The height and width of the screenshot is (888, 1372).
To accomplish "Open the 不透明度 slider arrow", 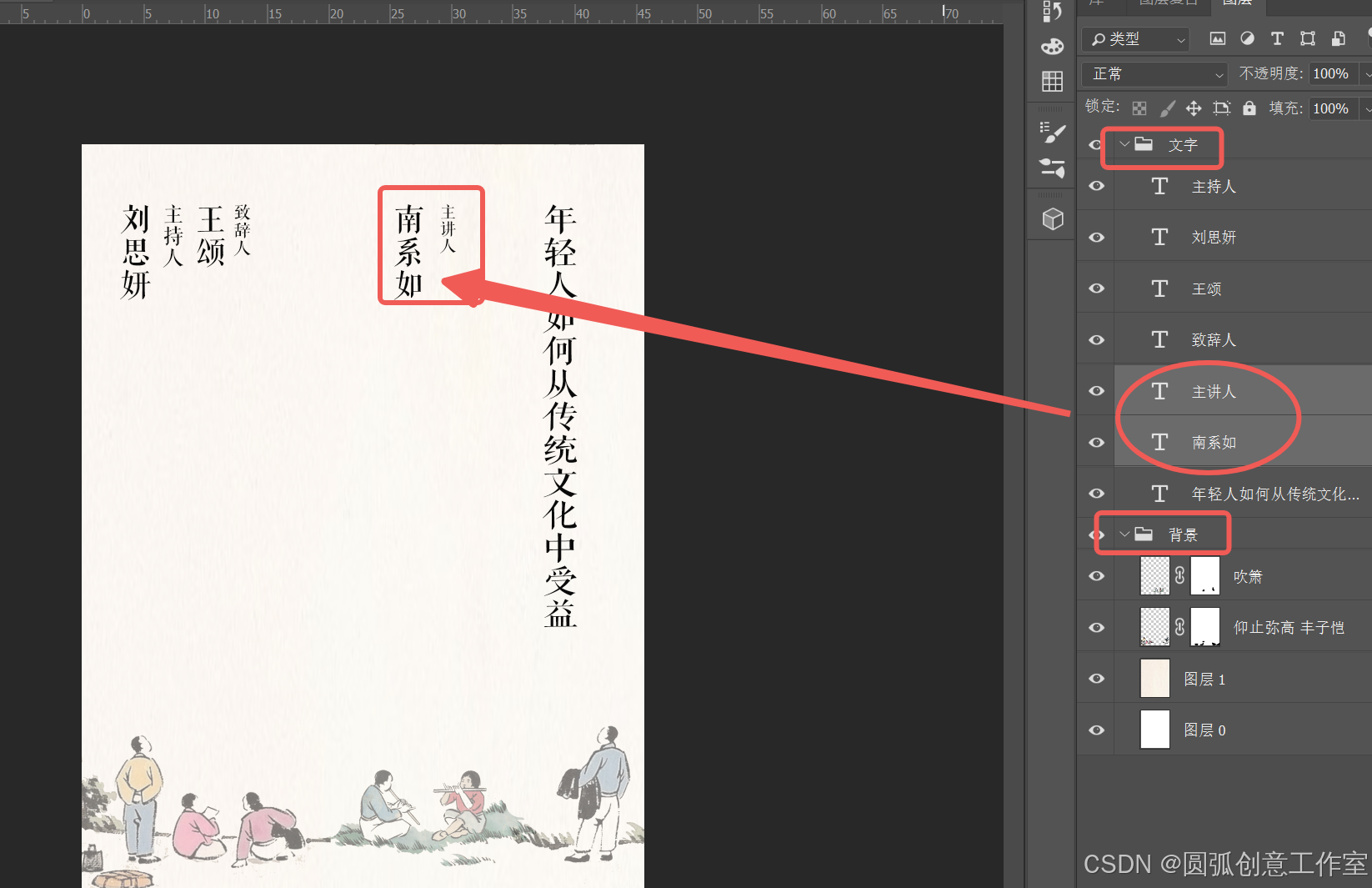I will coord(1366,73).
